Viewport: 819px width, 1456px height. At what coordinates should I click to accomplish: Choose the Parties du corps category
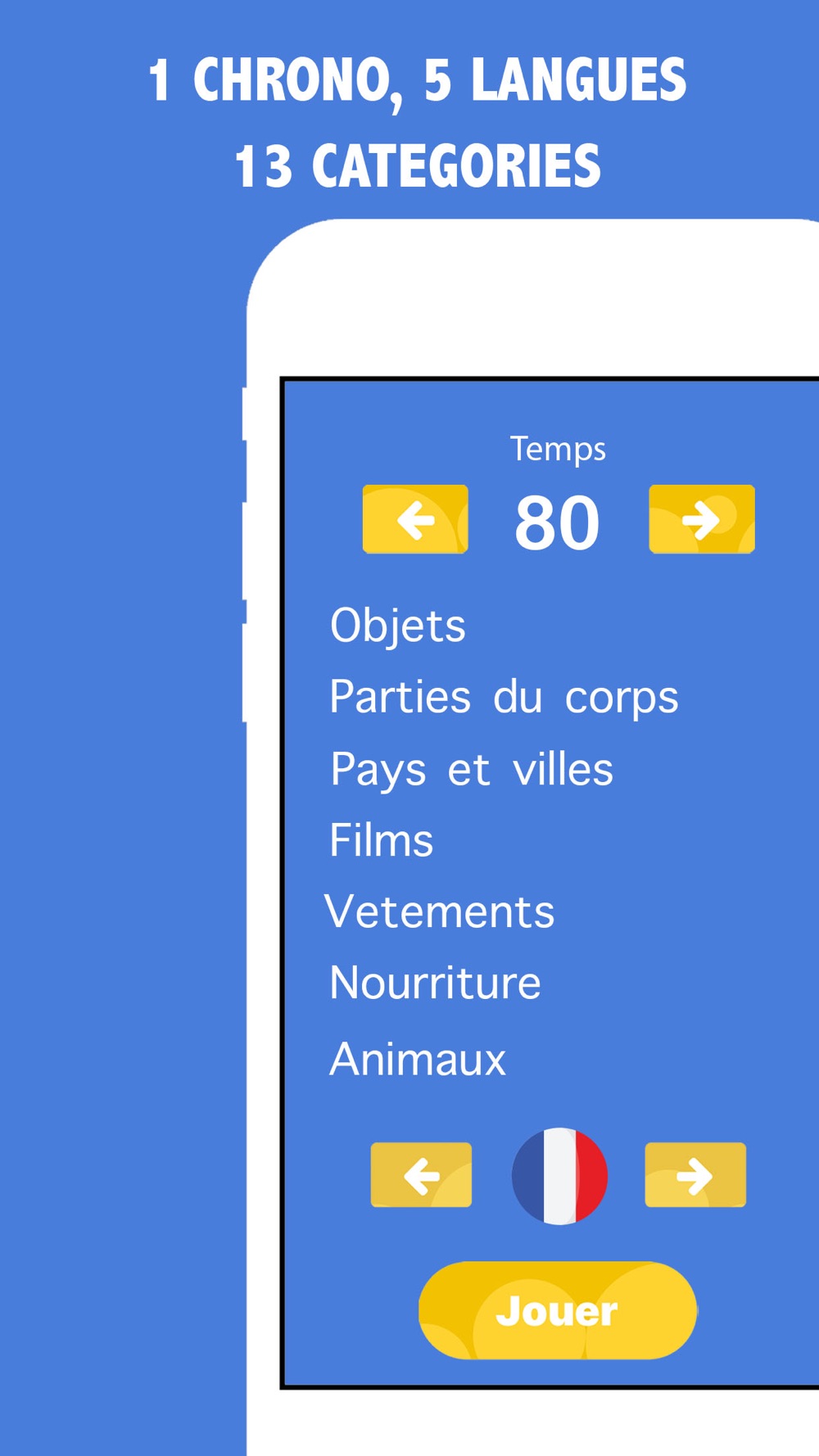coord(504,698)
